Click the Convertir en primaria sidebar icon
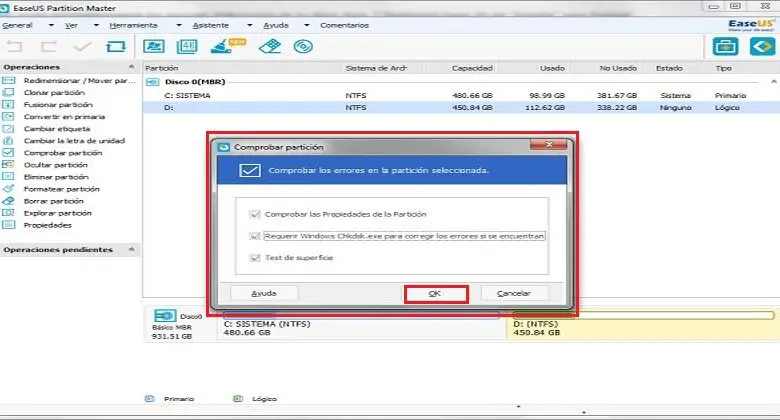The height and width of the screenshot is (420, 780). click(8, 116)
